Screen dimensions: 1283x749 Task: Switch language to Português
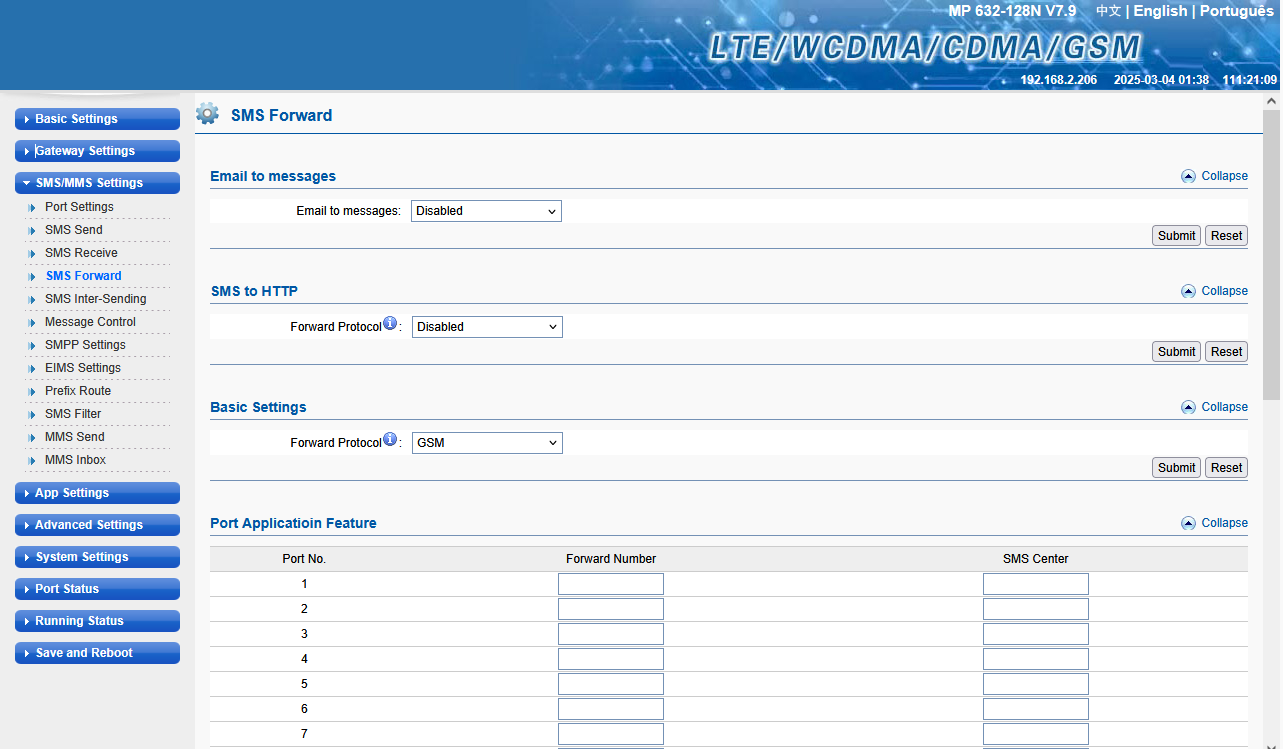(x=1236, y=11)
